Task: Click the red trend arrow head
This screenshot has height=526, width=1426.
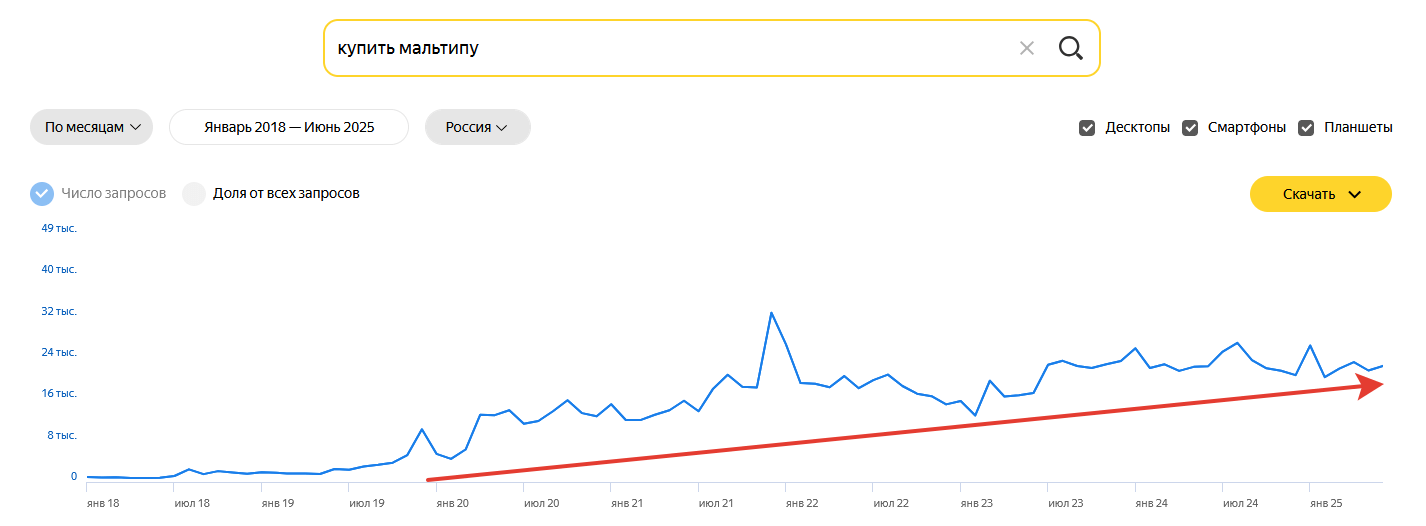Action: [1372, 386]
